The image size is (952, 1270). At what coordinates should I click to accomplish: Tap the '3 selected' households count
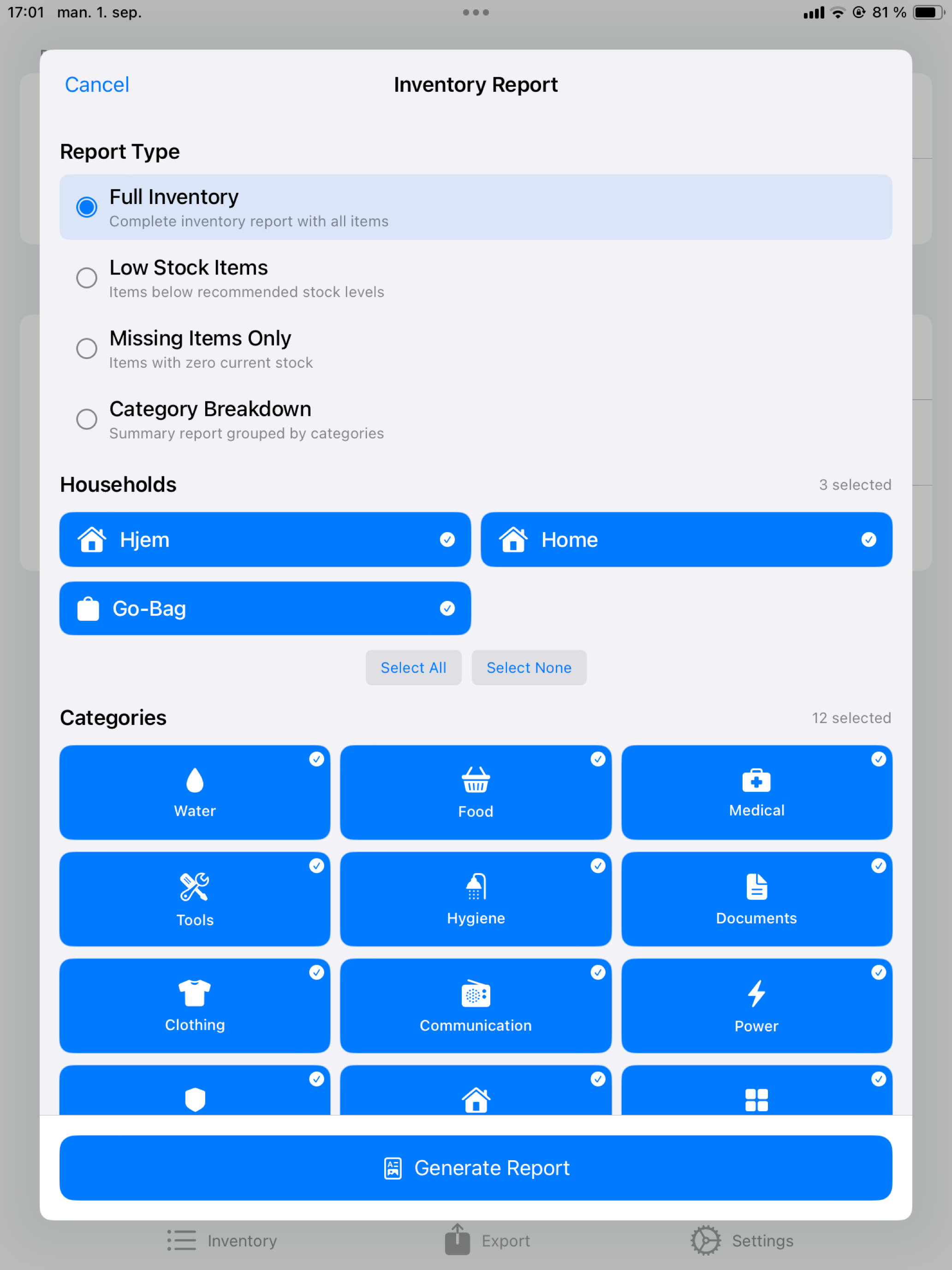[855, 485]
